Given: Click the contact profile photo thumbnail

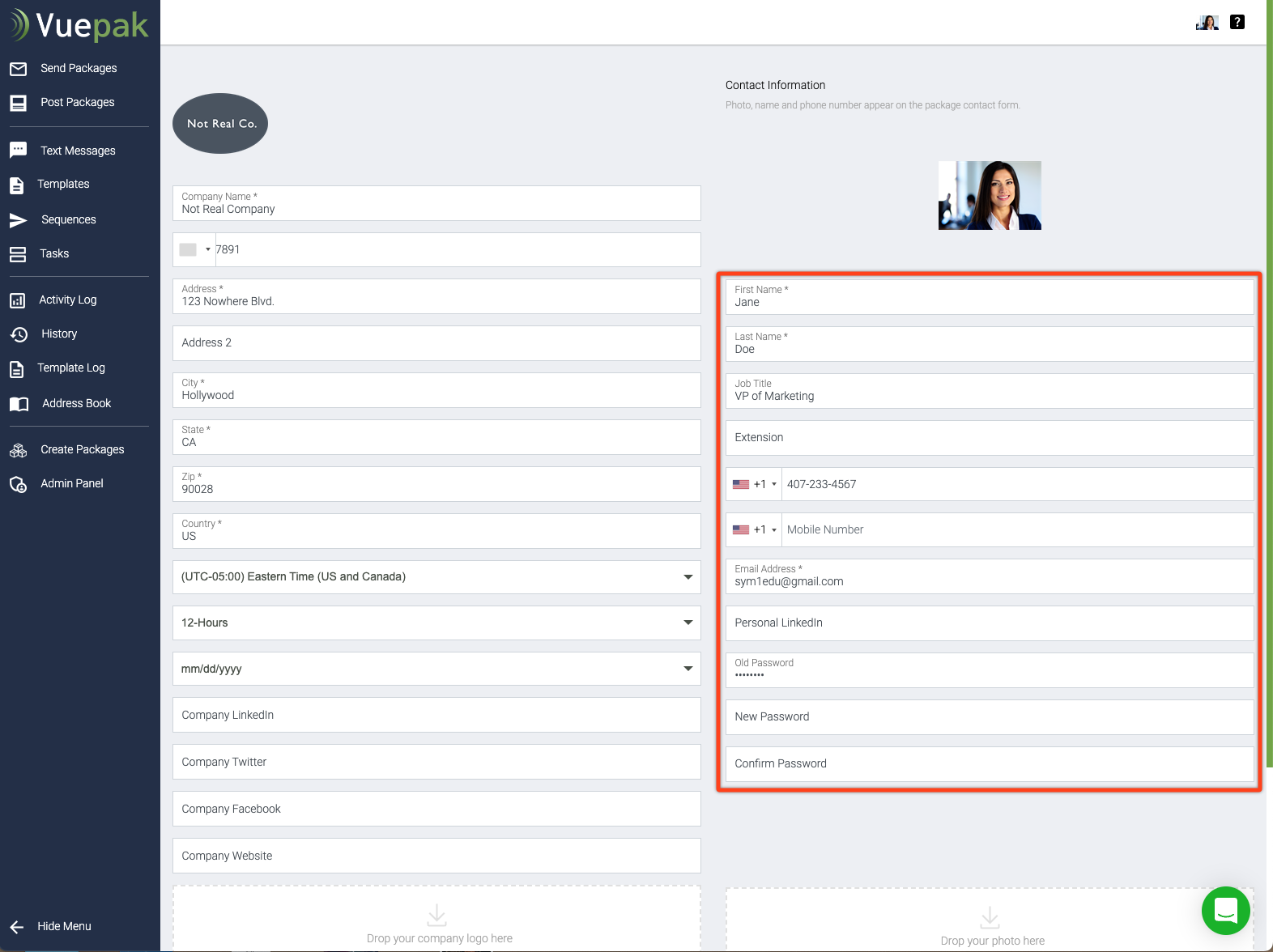Looking at the screenshot, I should tap(989, 196).
